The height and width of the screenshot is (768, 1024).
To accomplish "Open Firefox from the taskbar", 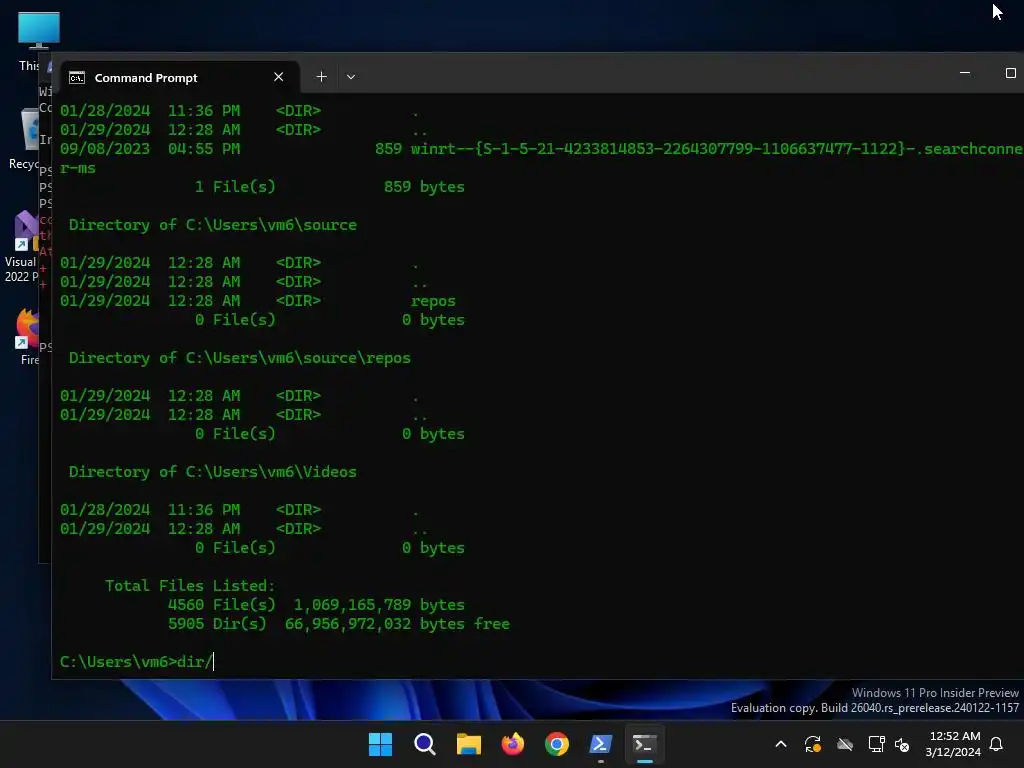I will 513,744.
